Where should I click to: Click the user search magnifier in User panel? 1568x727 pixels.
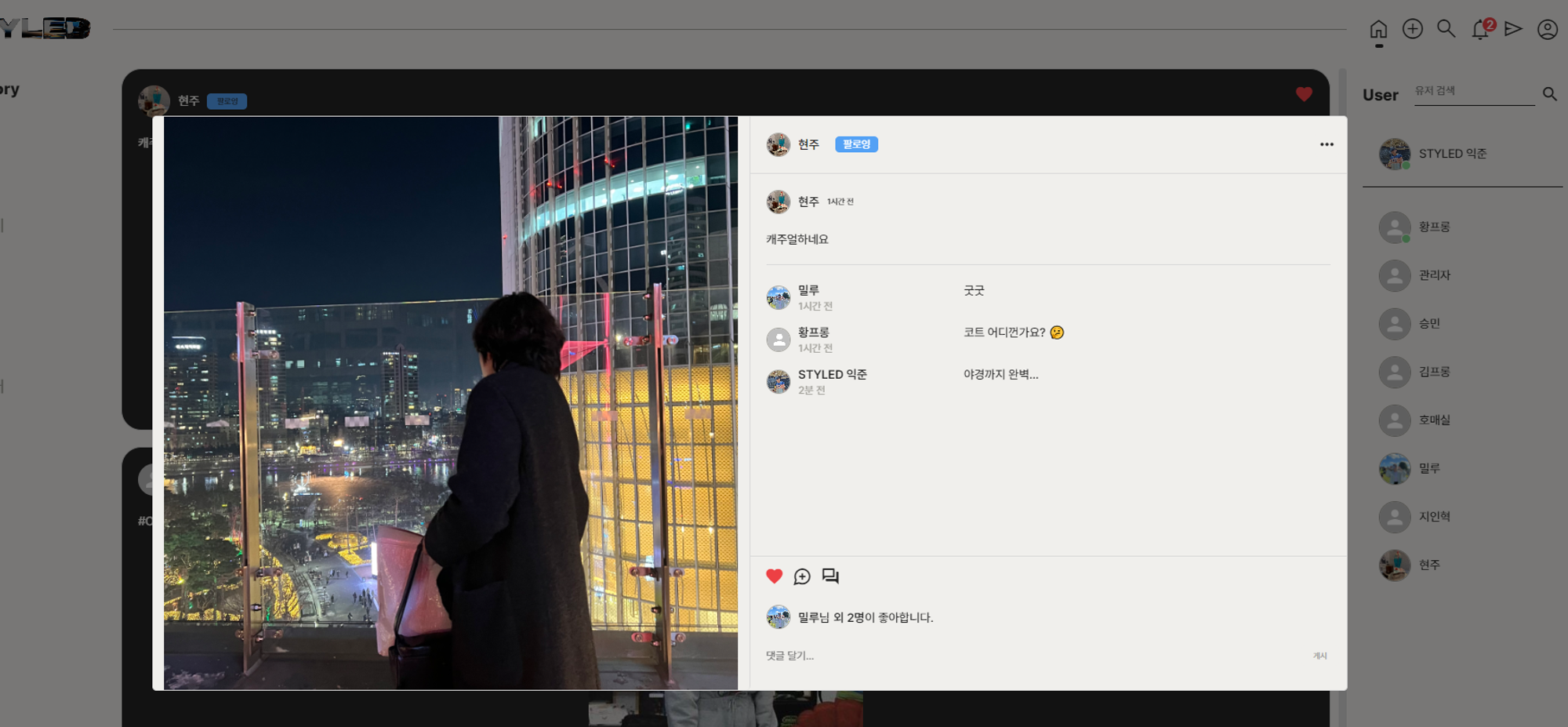click(x=1549, y=94)
